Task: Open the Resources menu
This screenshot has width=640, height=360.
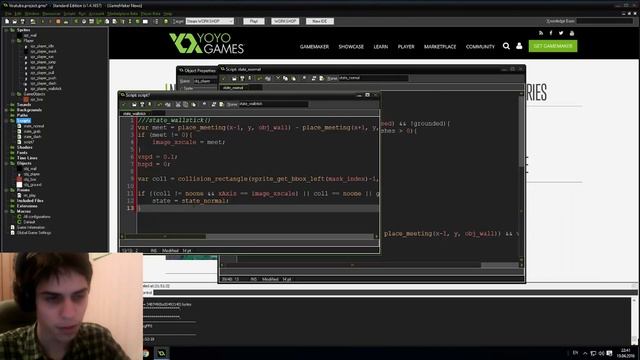Action: 51,14
